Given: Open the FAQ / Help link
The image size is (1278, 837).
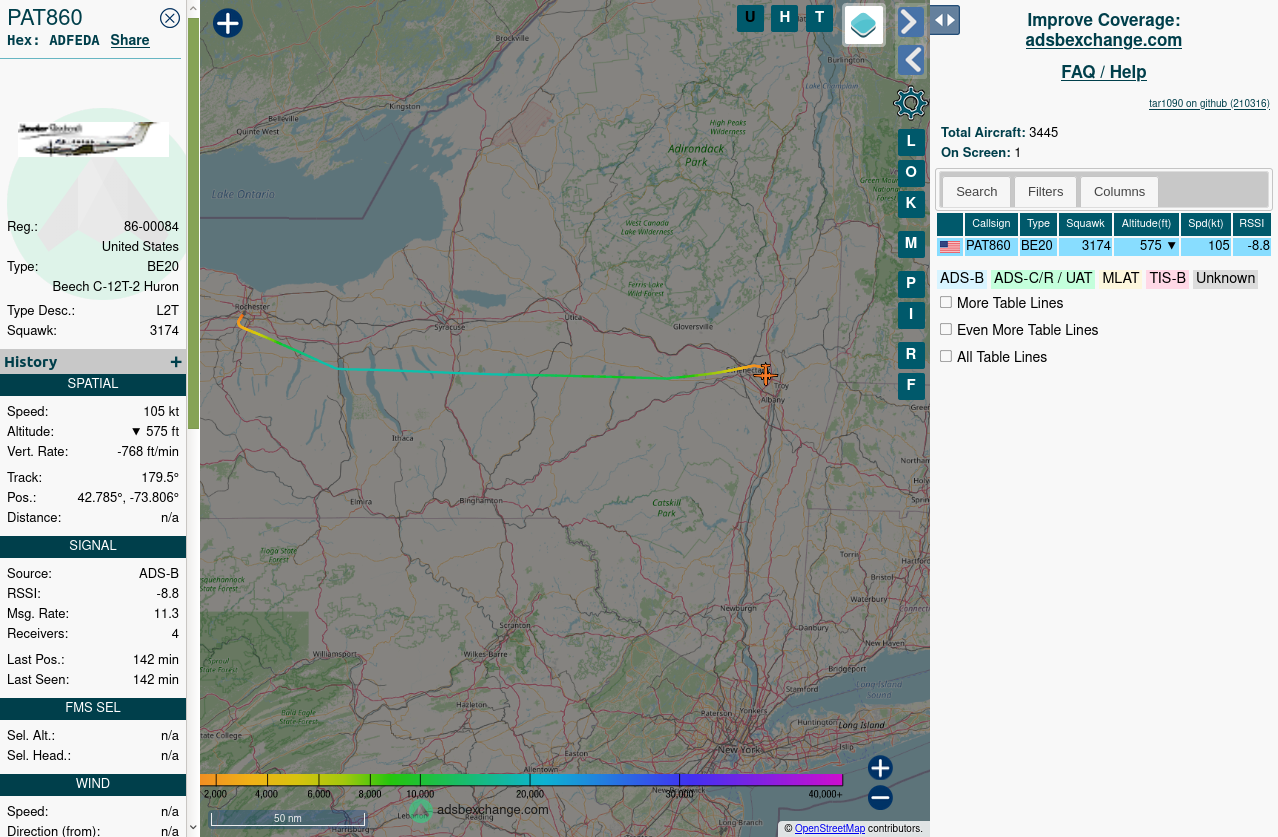Looking at the screenshot, I should 1104,72.
